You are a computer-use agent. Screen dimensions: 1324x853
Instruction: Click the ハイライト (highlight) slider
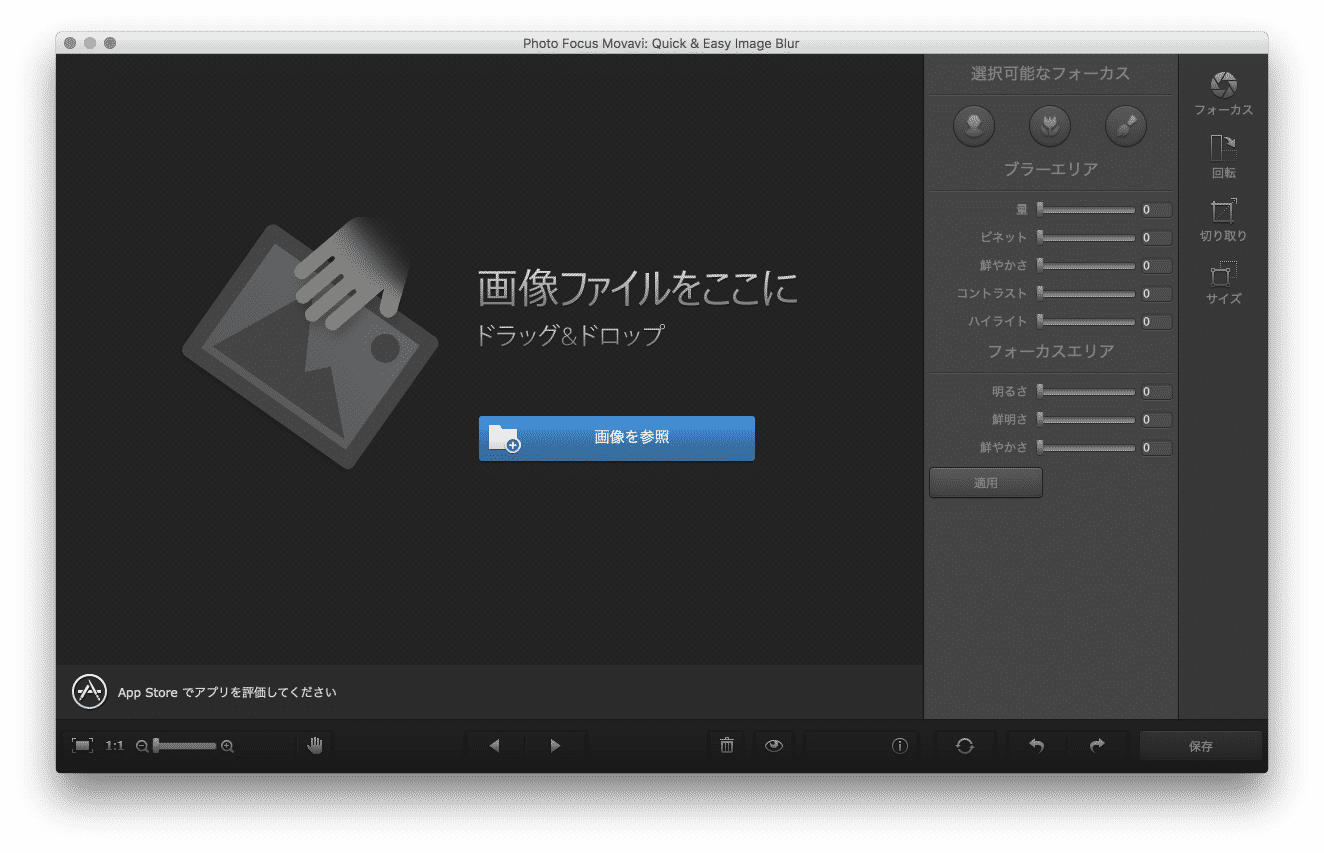[1086, 322]
